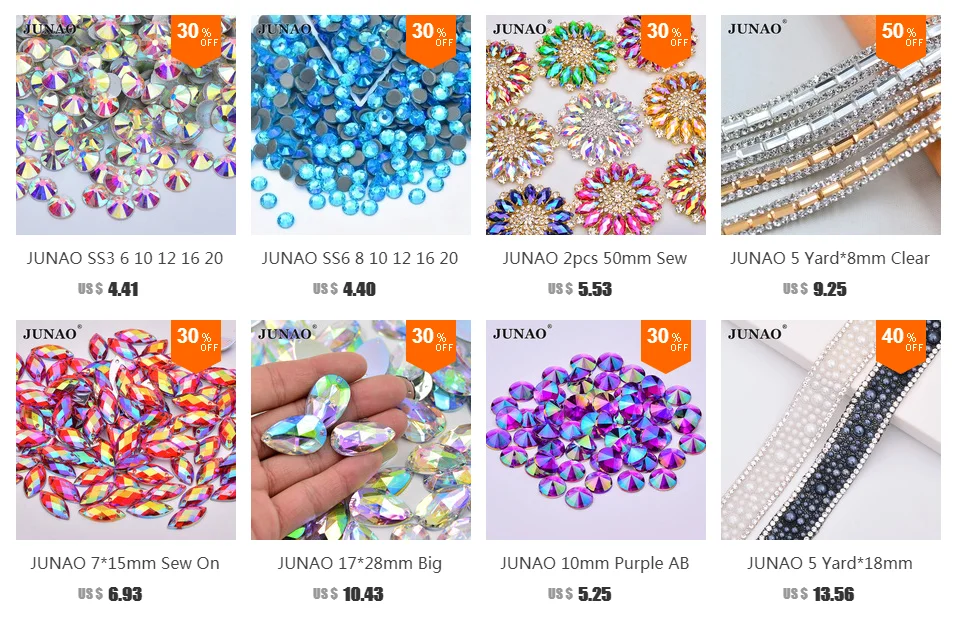Screen dimensions: 958x640
Task: Click the US $10.43 price
Action: pos(348,594)
